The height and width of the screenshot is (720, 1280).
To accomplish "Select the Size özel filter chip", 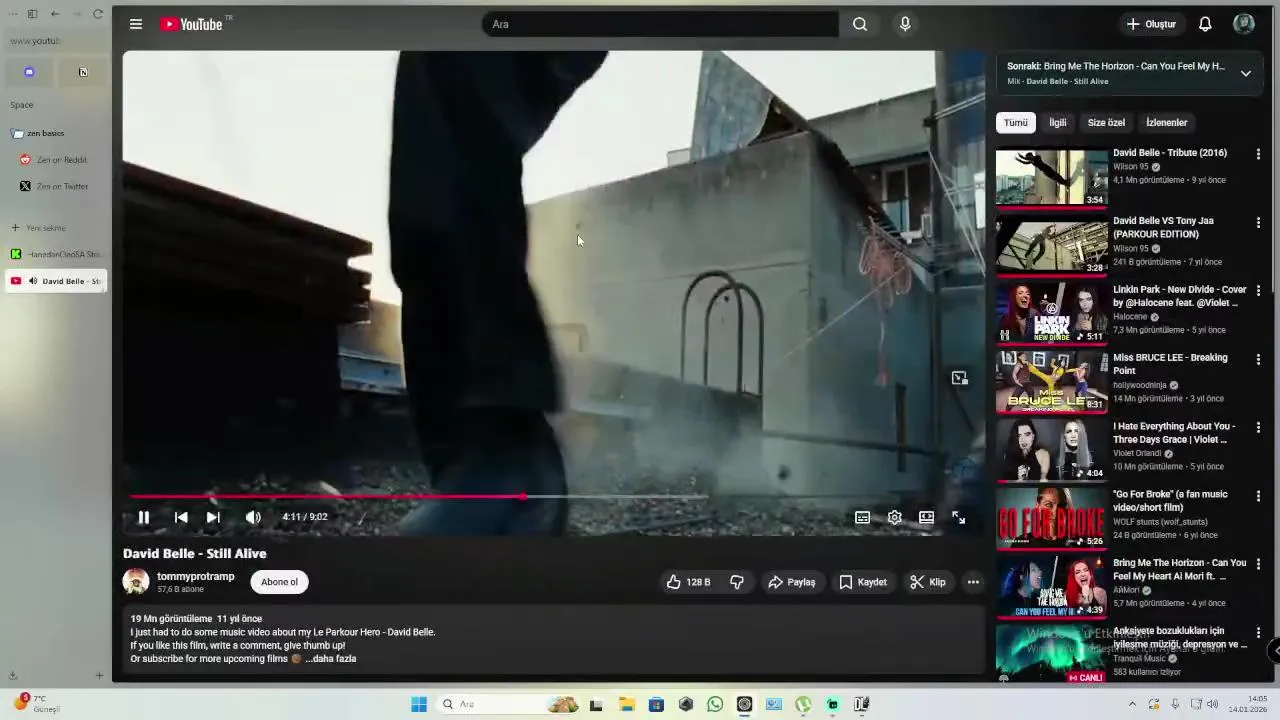I will (x=1106, y=123).
